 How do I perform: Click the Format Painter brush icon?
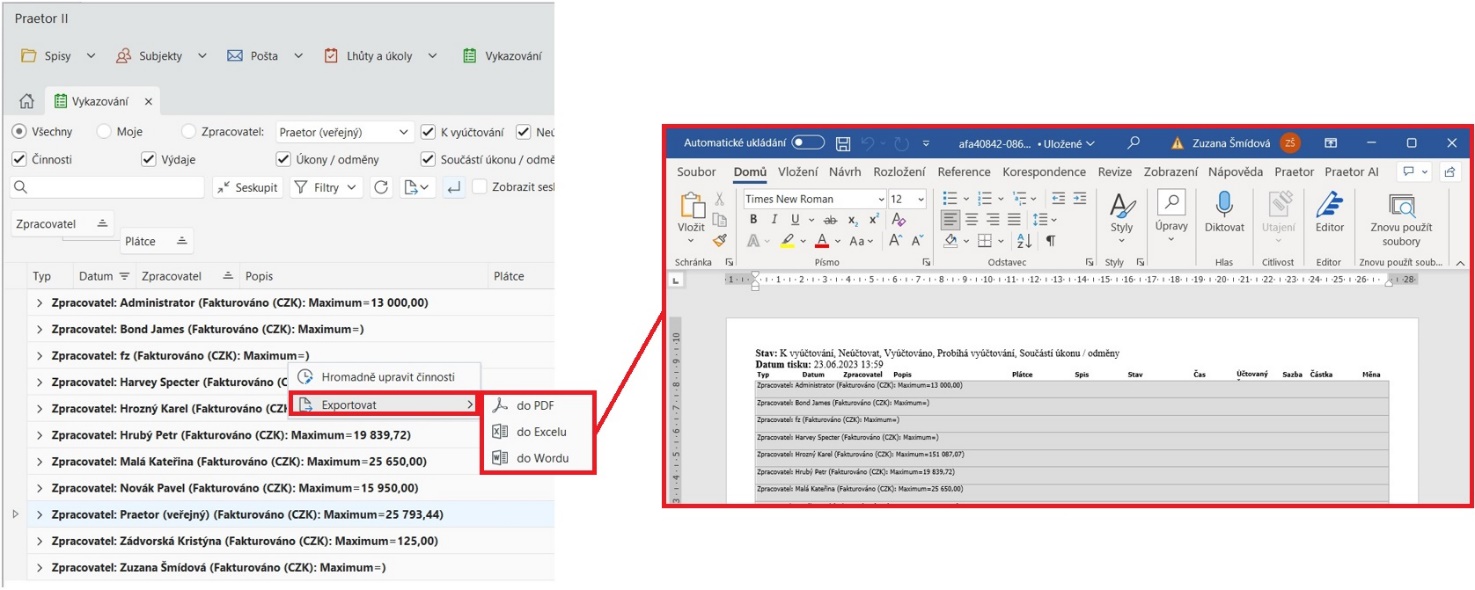719,241
